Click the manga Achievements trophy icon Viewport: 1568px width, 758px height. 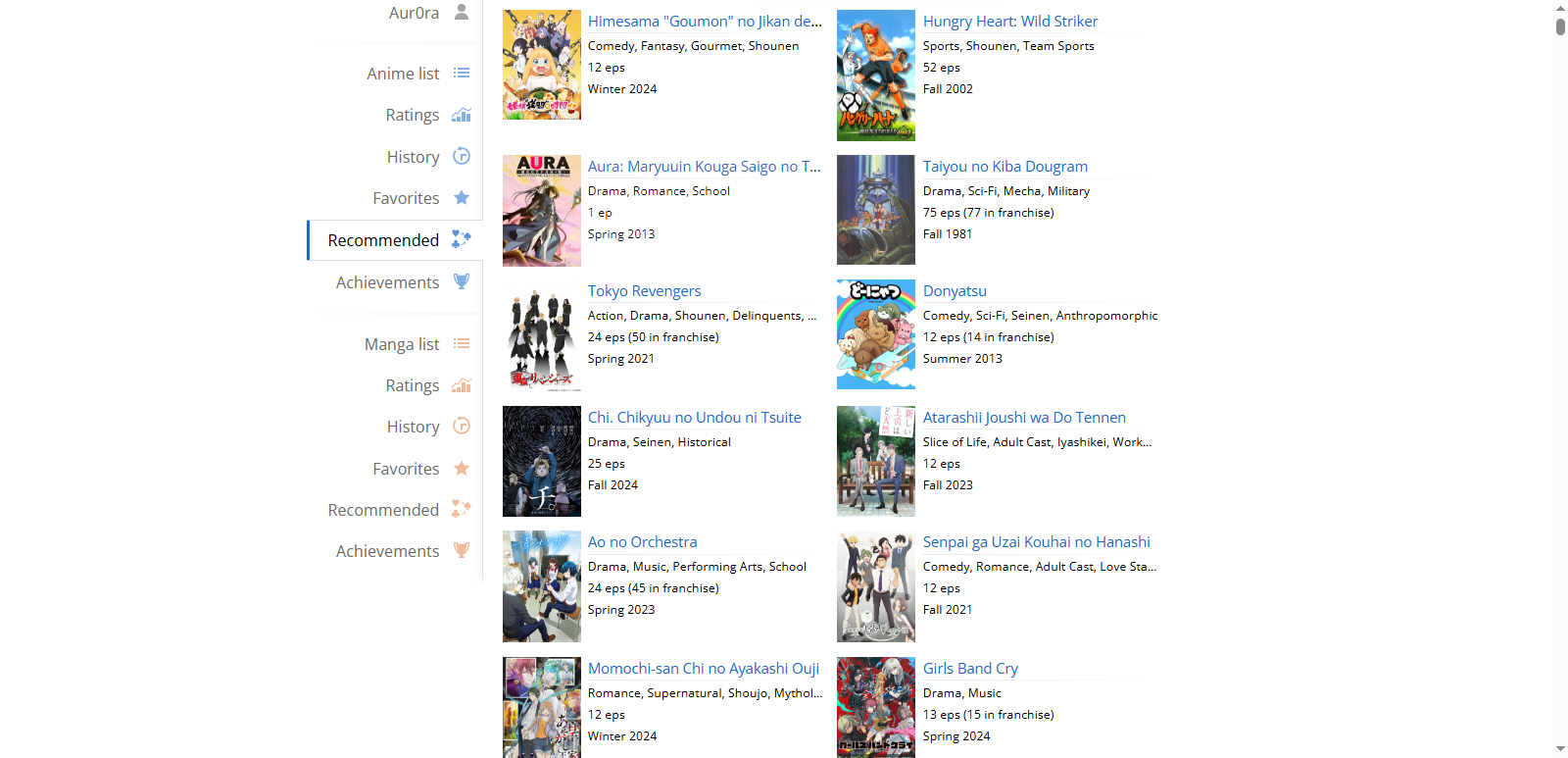pyautogui.click(x=462, y=550)
